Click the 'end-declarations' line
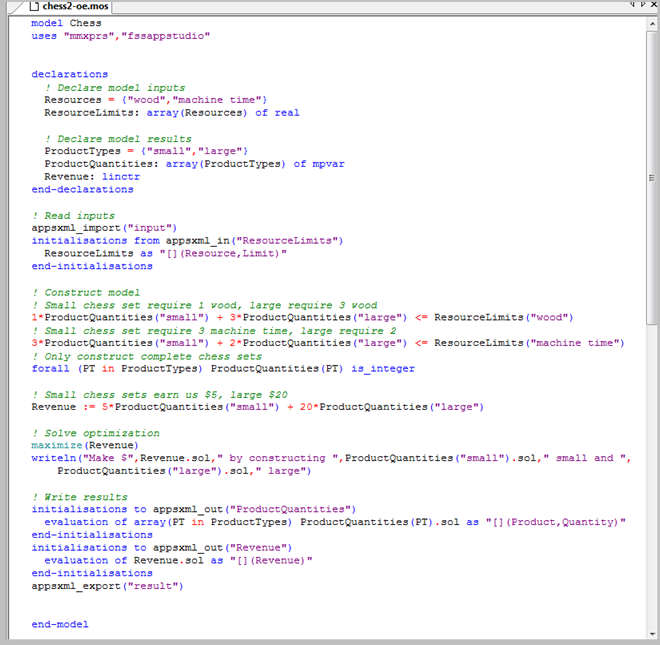660x645 pixels. [82, 189]
